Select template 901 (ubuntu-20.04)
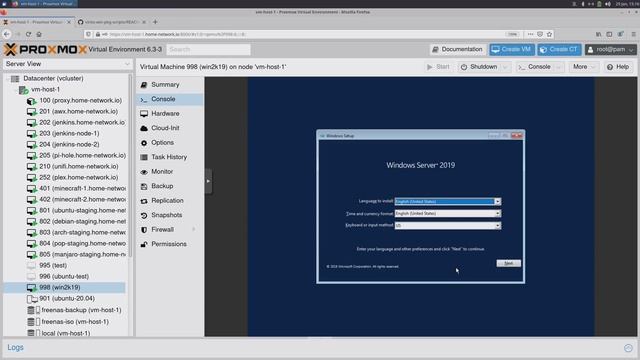Screen dimensions: 640x360 point(67,298)
